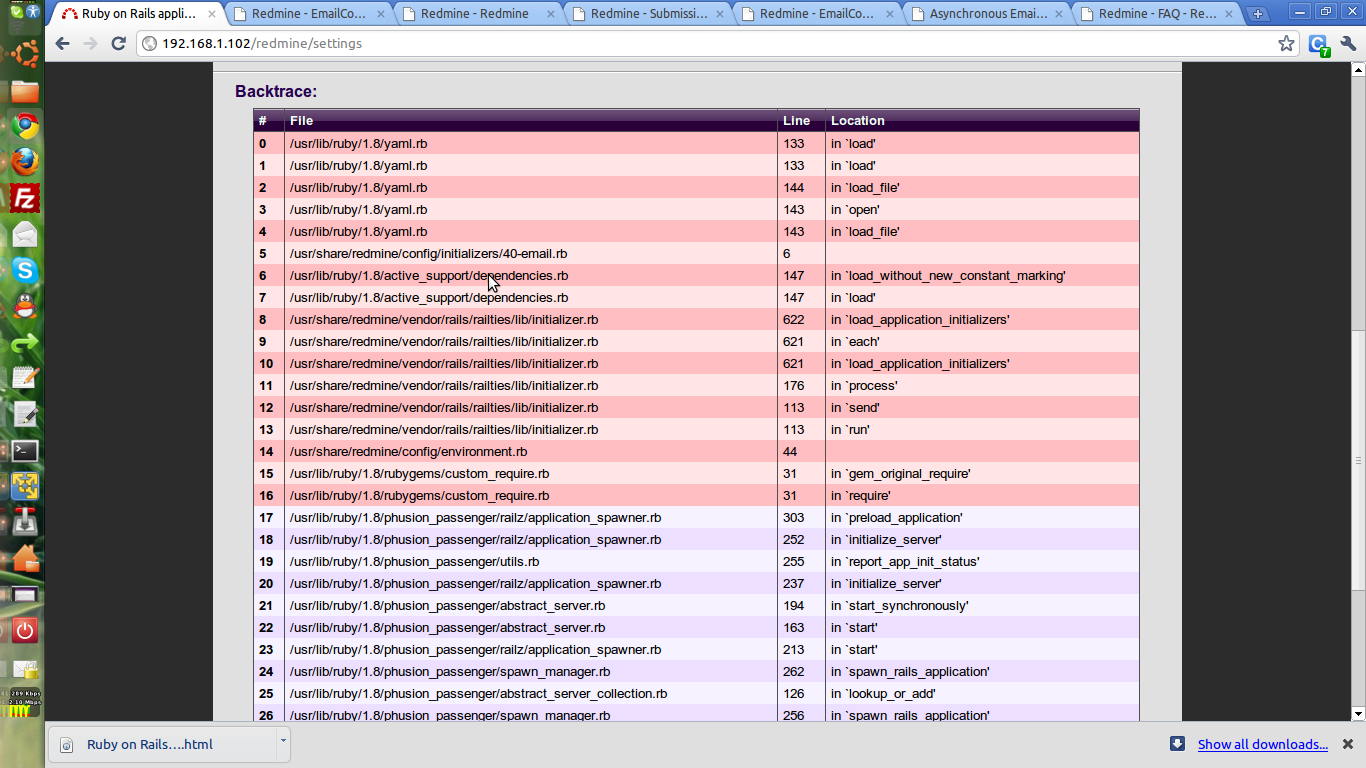Image resolution: width=1366 pixels, height=768 pixels.
Task: Click /usr/share/redmine/config/initializers/40-email.rb cell
Action: pos(531,254)
